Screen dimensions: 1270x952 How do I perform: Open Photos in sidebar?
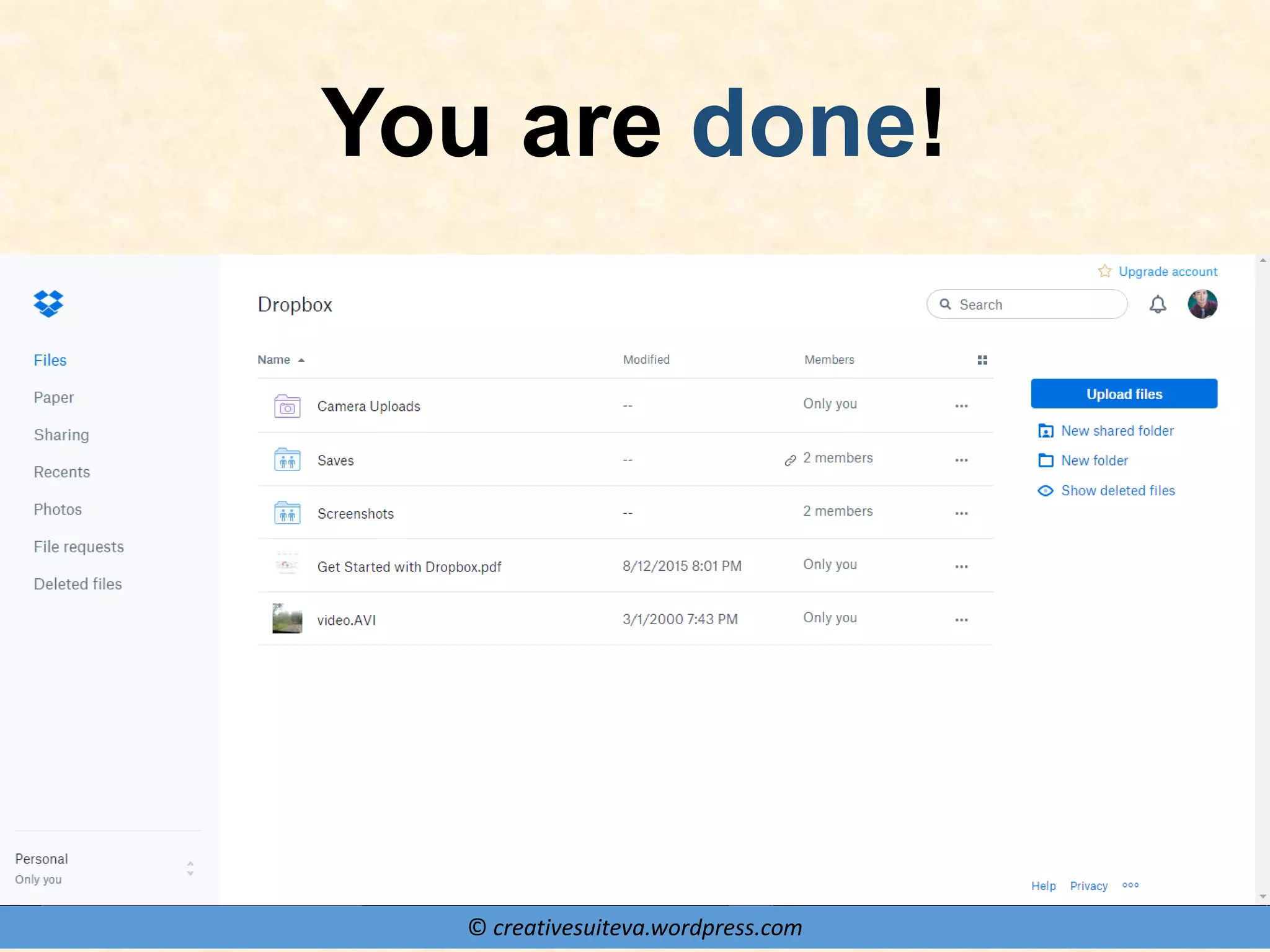(58, 509)
